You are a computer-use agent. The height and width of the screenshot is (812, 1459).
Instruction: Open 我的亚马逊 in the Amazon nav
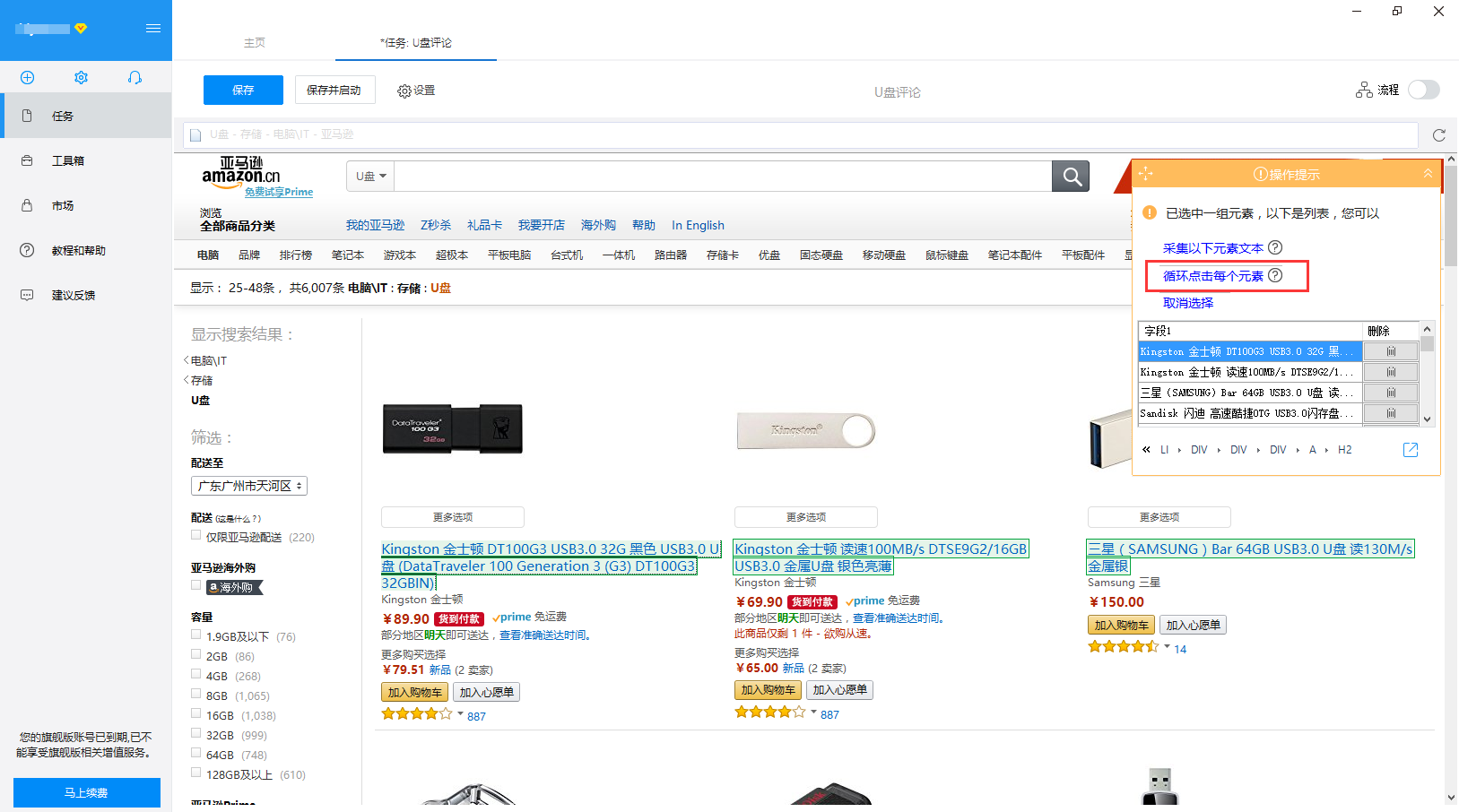pos(375,225)
